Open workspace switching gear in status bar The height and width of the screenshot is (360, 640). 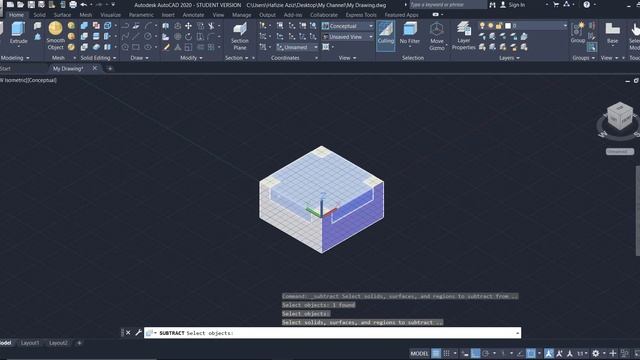[596, 353]
